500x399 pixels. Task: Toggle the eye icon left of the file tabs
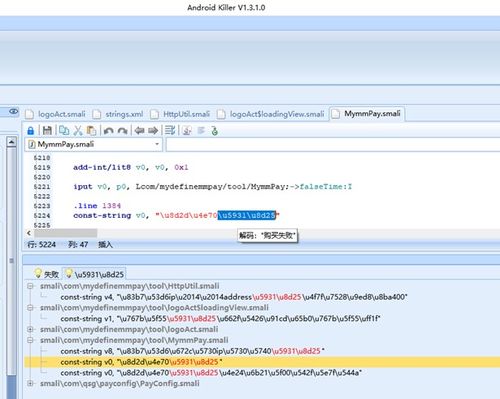tap(14, 111)
